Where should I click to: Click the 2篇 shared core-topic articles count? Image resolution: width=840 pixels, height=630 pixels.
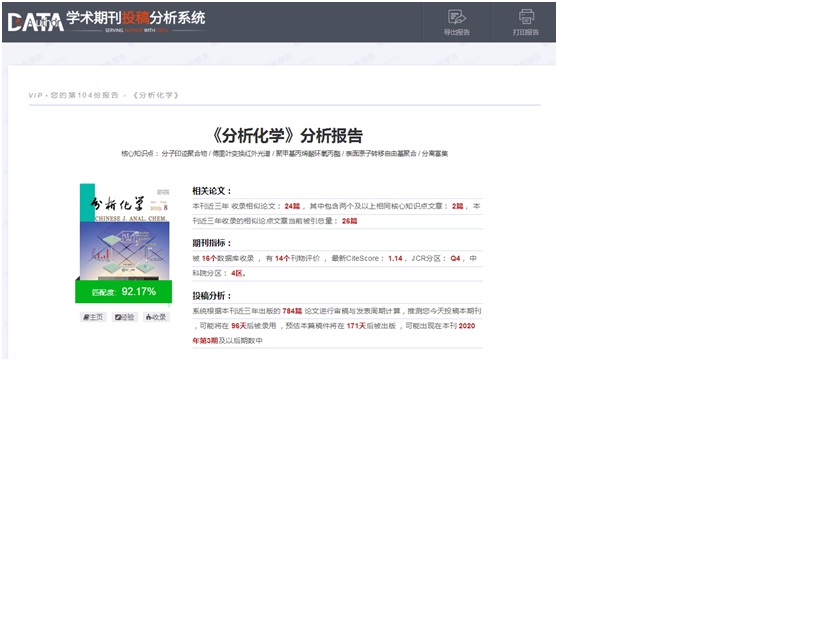(457, 206)
